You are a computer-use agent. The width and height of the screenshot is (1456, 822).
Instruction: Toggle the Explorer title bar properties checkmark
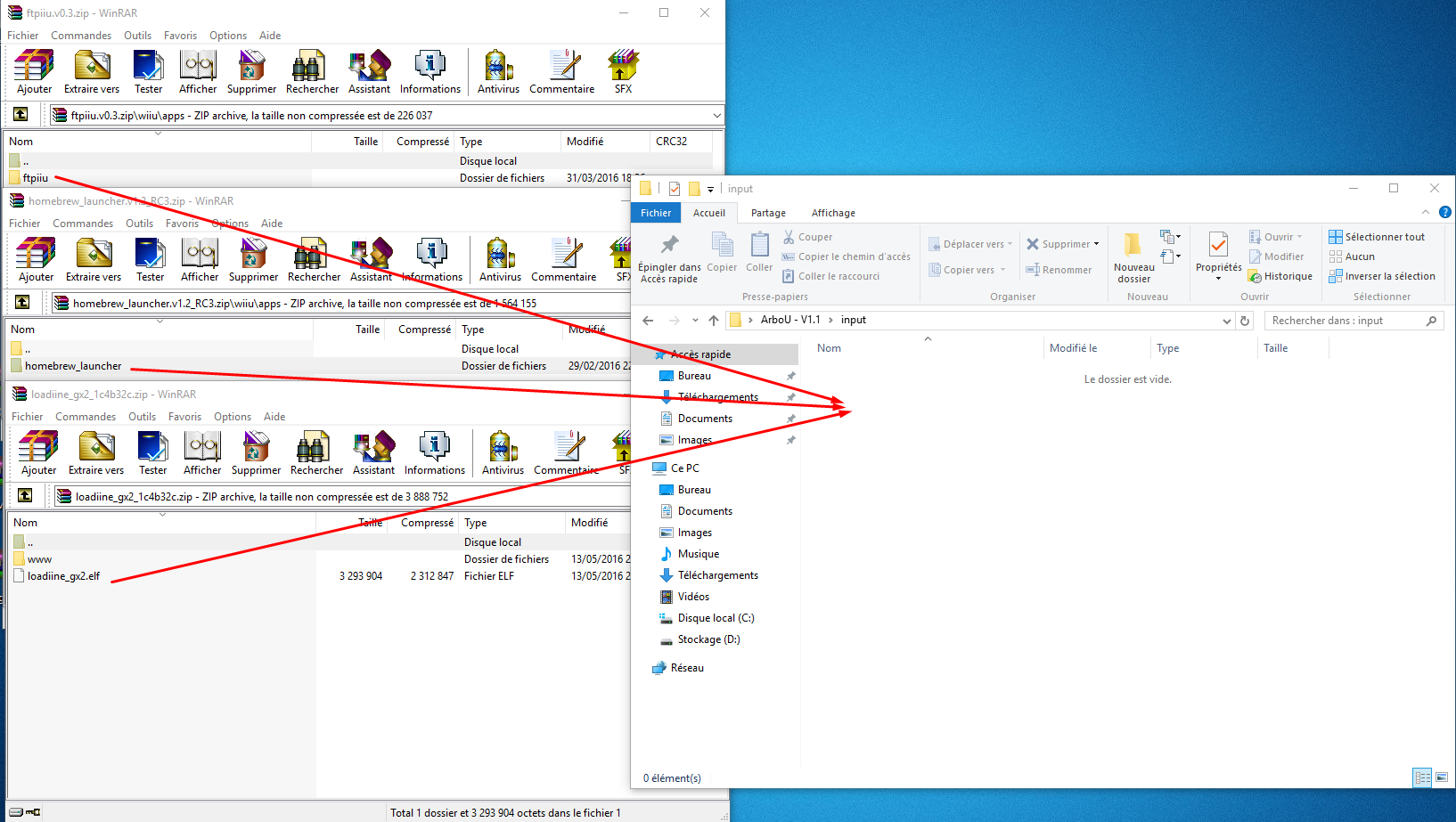click(x=674, y=189)
